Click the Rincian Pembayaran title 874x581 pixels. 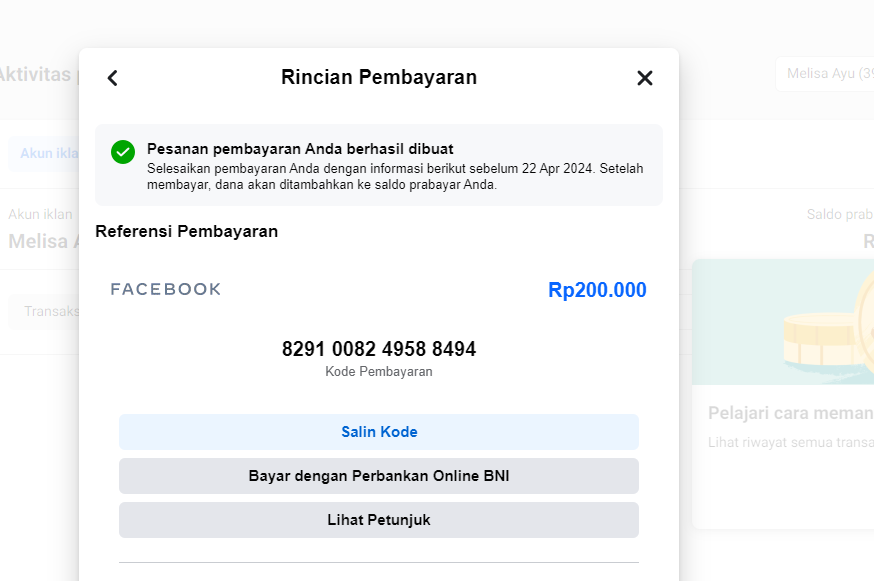[x=379, y=77]
